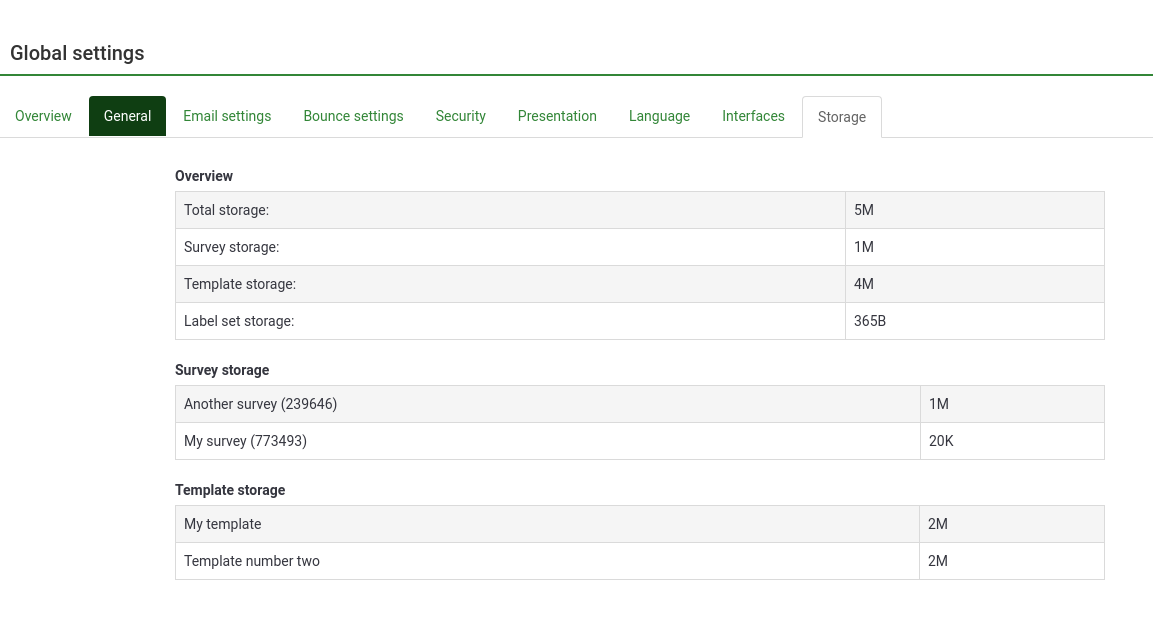Open the Overview tab
1153x634 pixels.
pyautogui.click(x=43, y=116)
